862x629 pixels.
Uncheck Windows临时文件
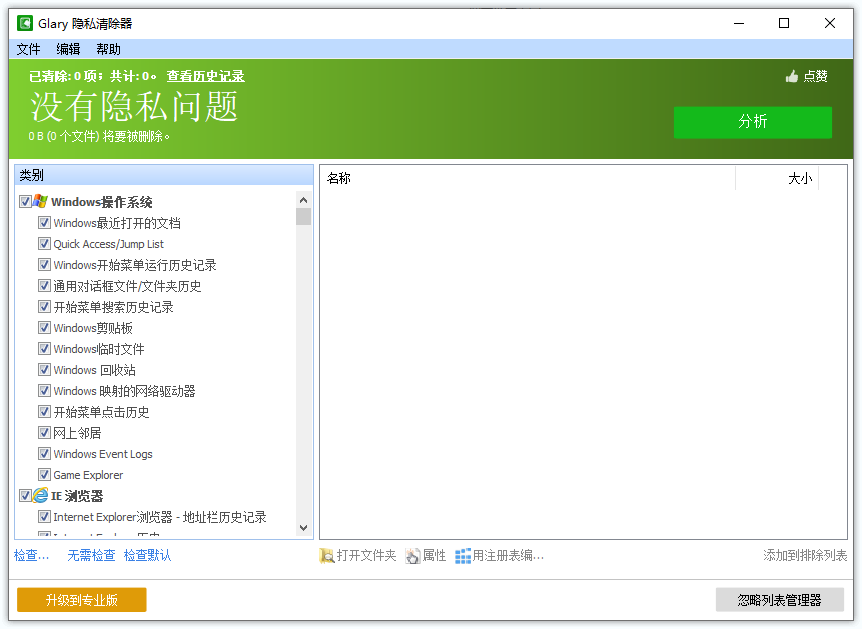45,349
